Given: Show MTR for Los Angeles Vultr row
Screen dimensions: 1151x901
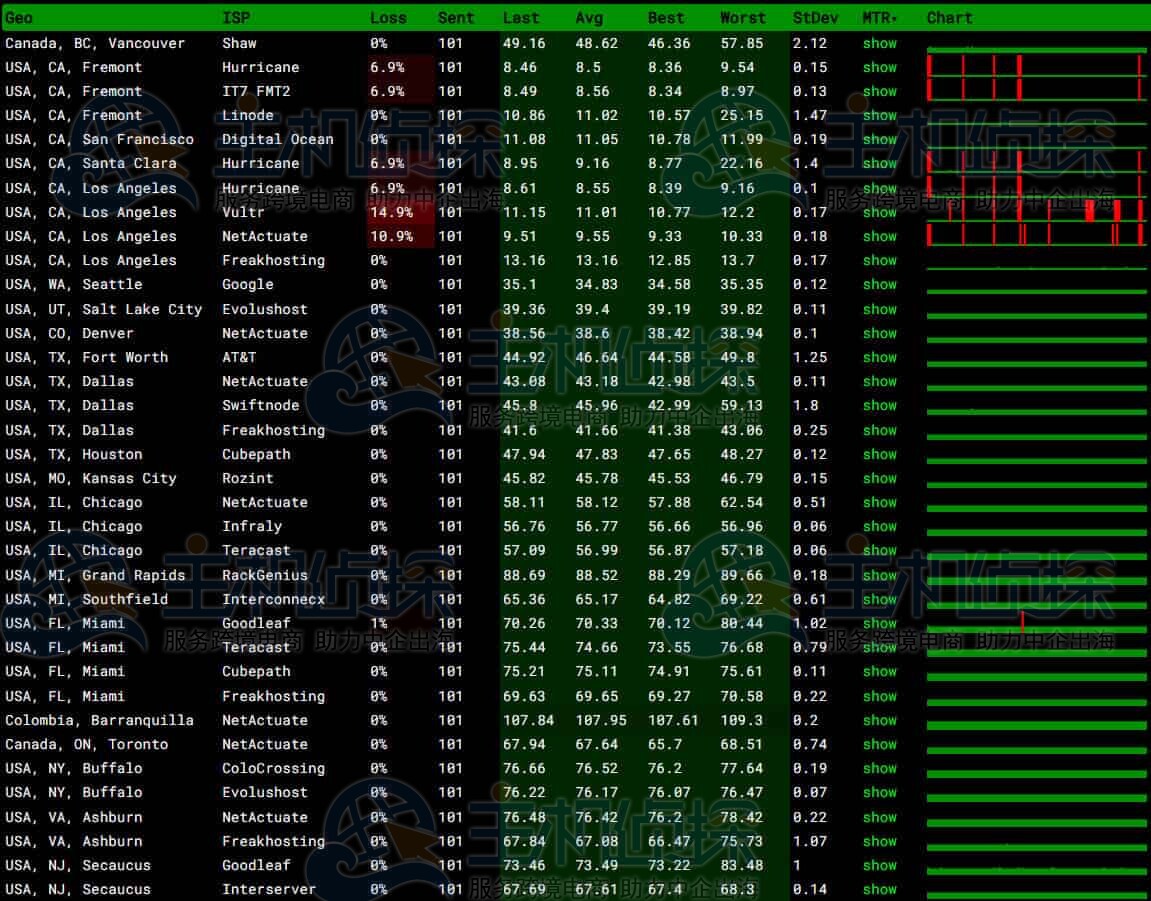Looking at the screenshot, I should (x=879, y=212).
